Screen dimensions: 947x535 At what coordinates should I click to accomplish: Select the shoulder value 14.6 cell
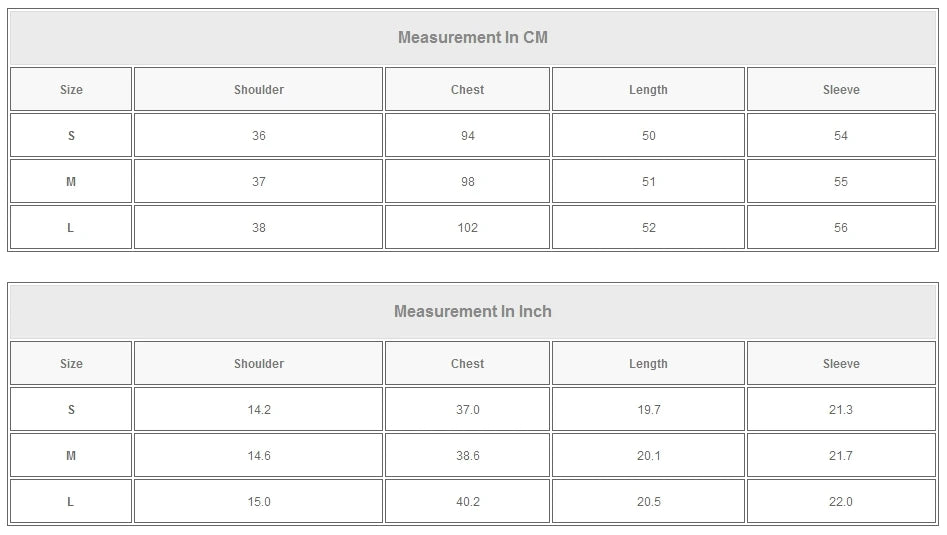pyautogui.click(x=258, y=456)
